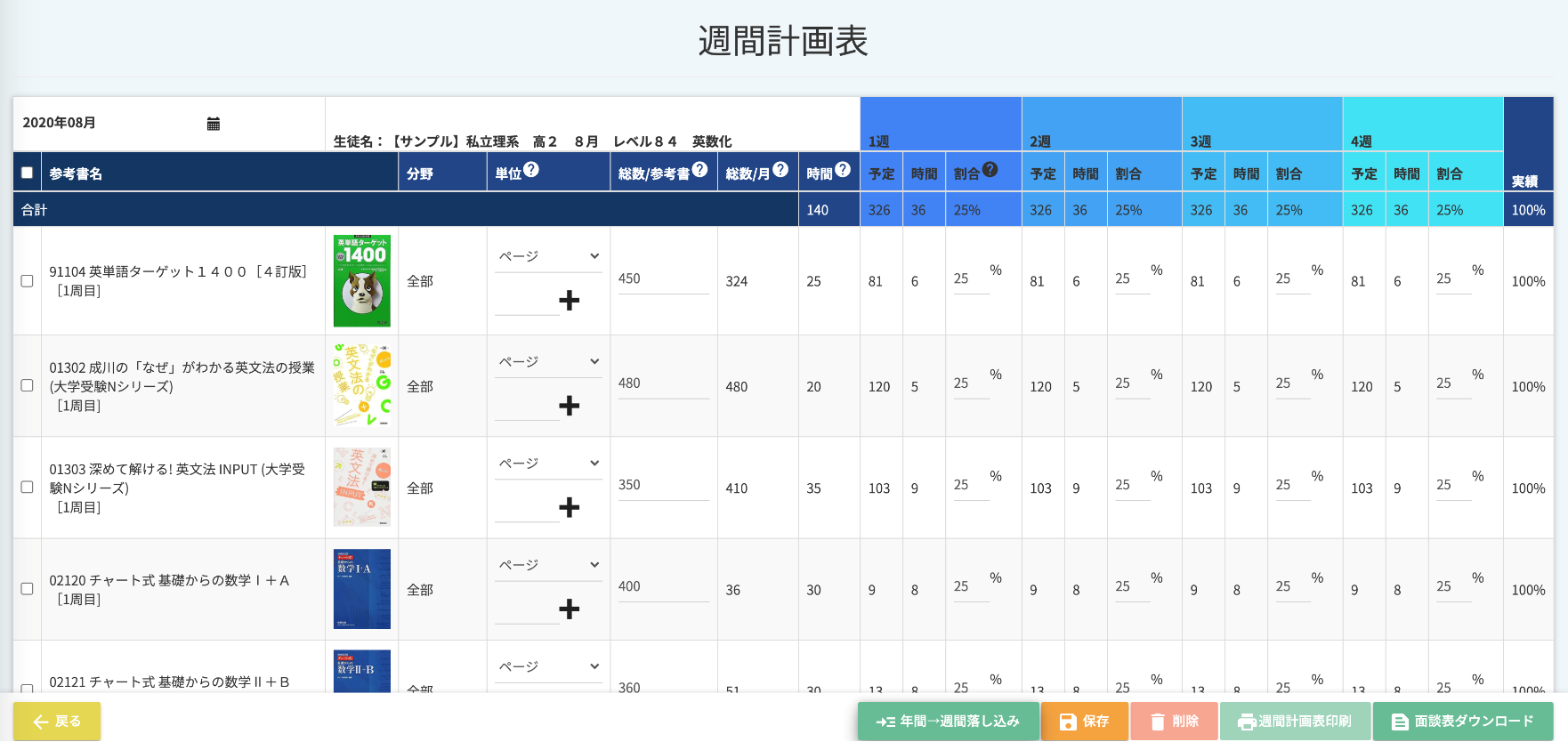Open ページ unit dropdown for 成川の英文法
Screen dimensions: 1568x742
click(548, 362)
